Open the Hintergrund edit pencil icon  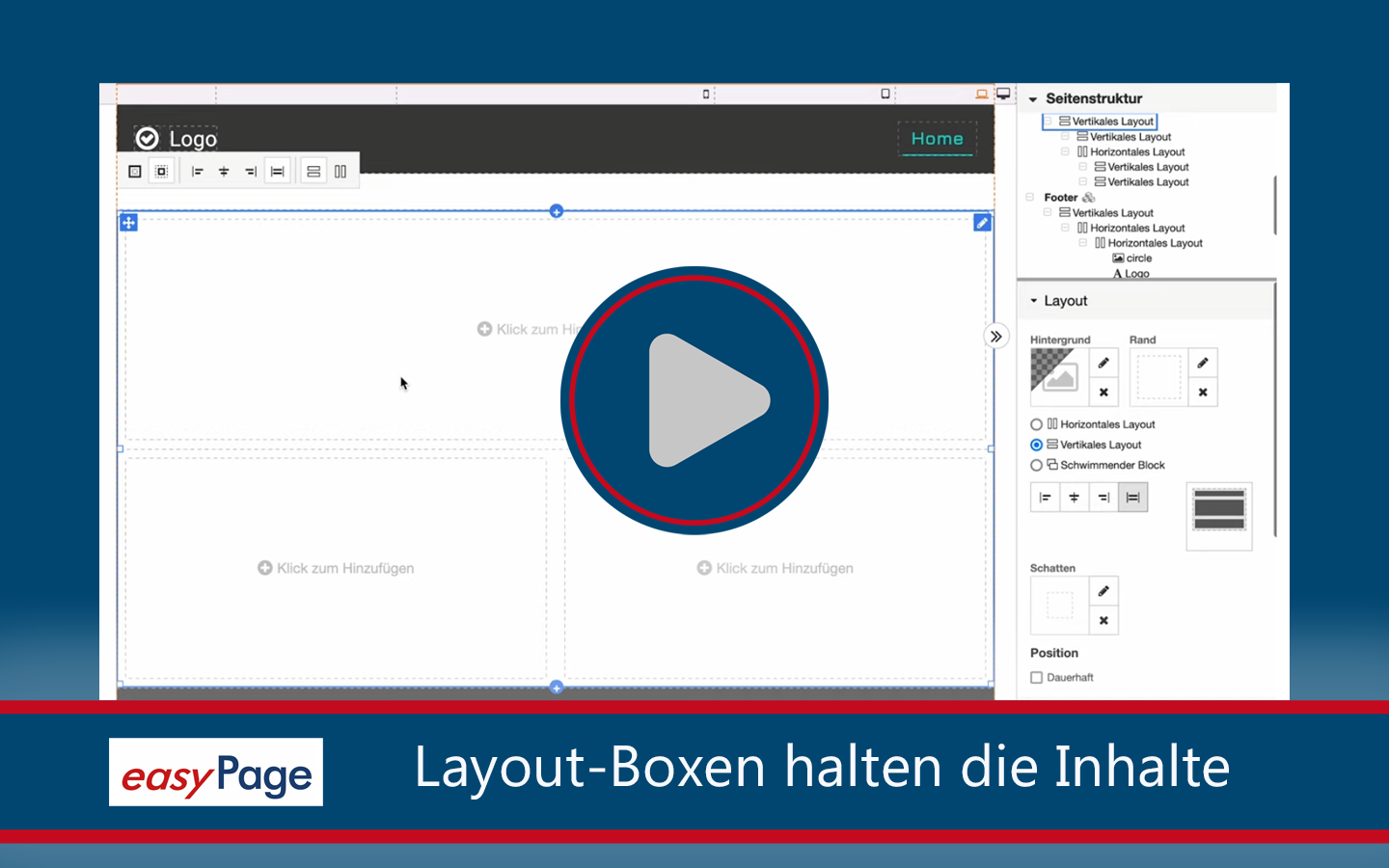point(1103,364)
